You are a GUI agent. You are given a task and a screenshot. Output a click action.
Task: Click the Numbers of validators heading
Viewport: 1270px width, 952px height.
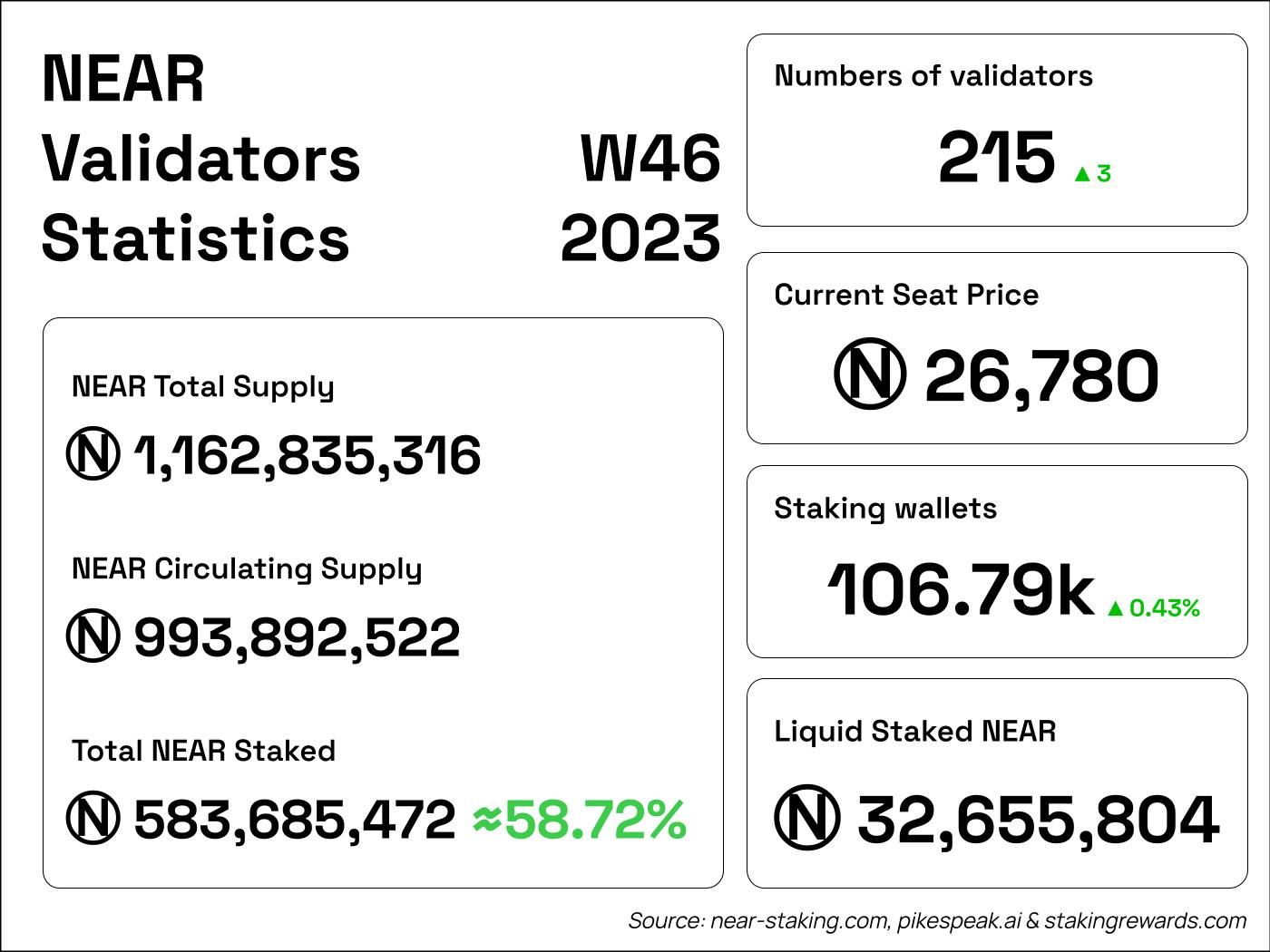(933, 76)
